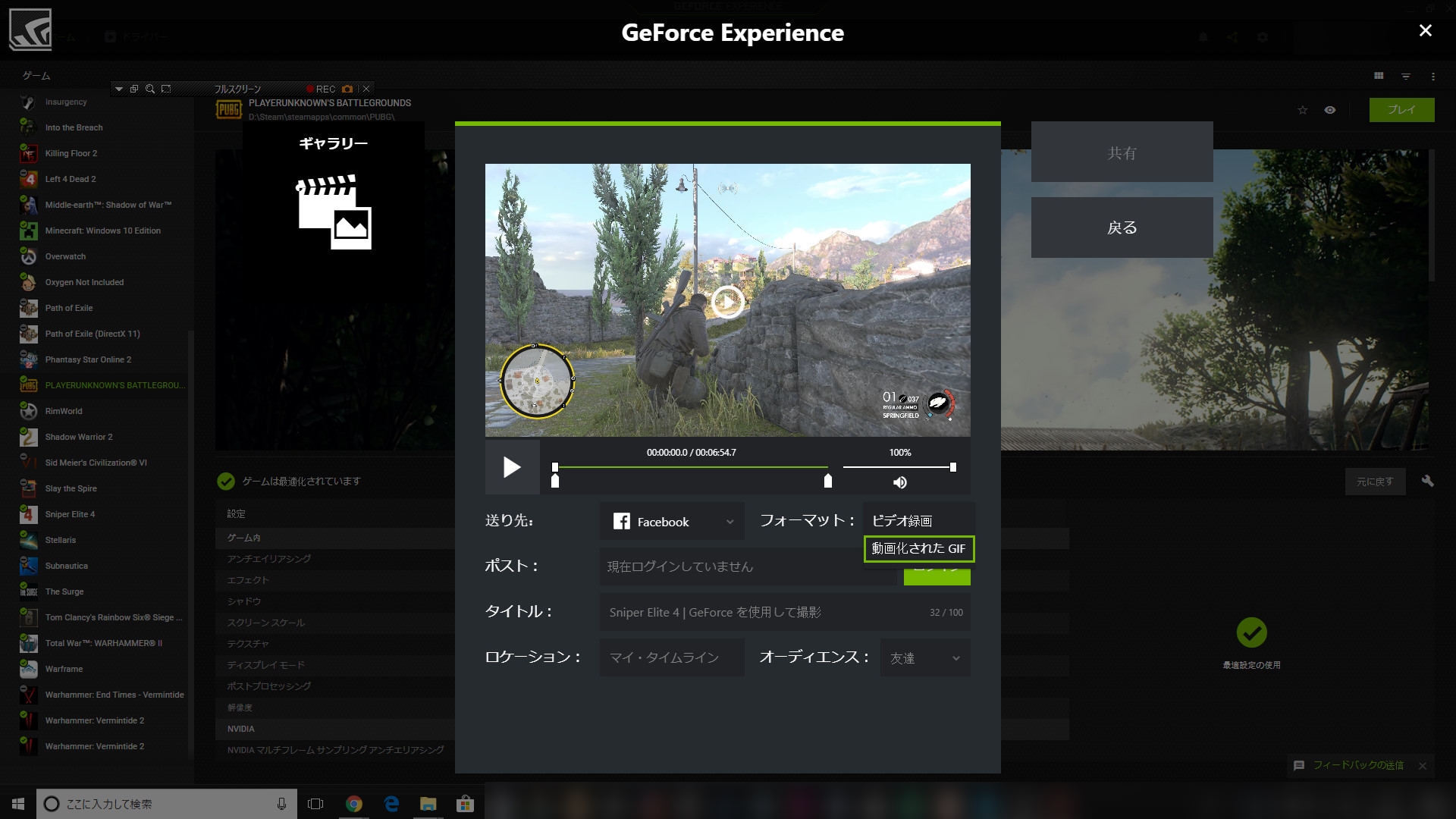Open the 友達 audience dropdown
Screen dimensions: 1456x819
[925, 658]
